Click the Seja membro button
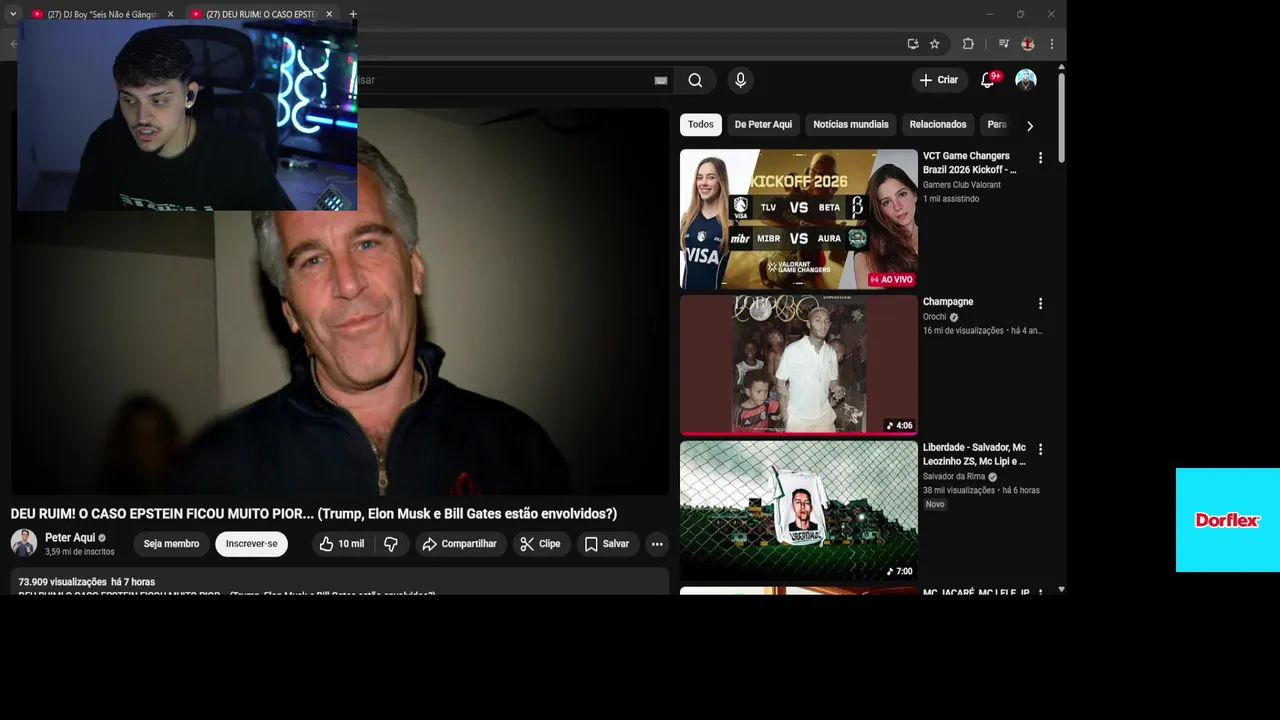 171,544
